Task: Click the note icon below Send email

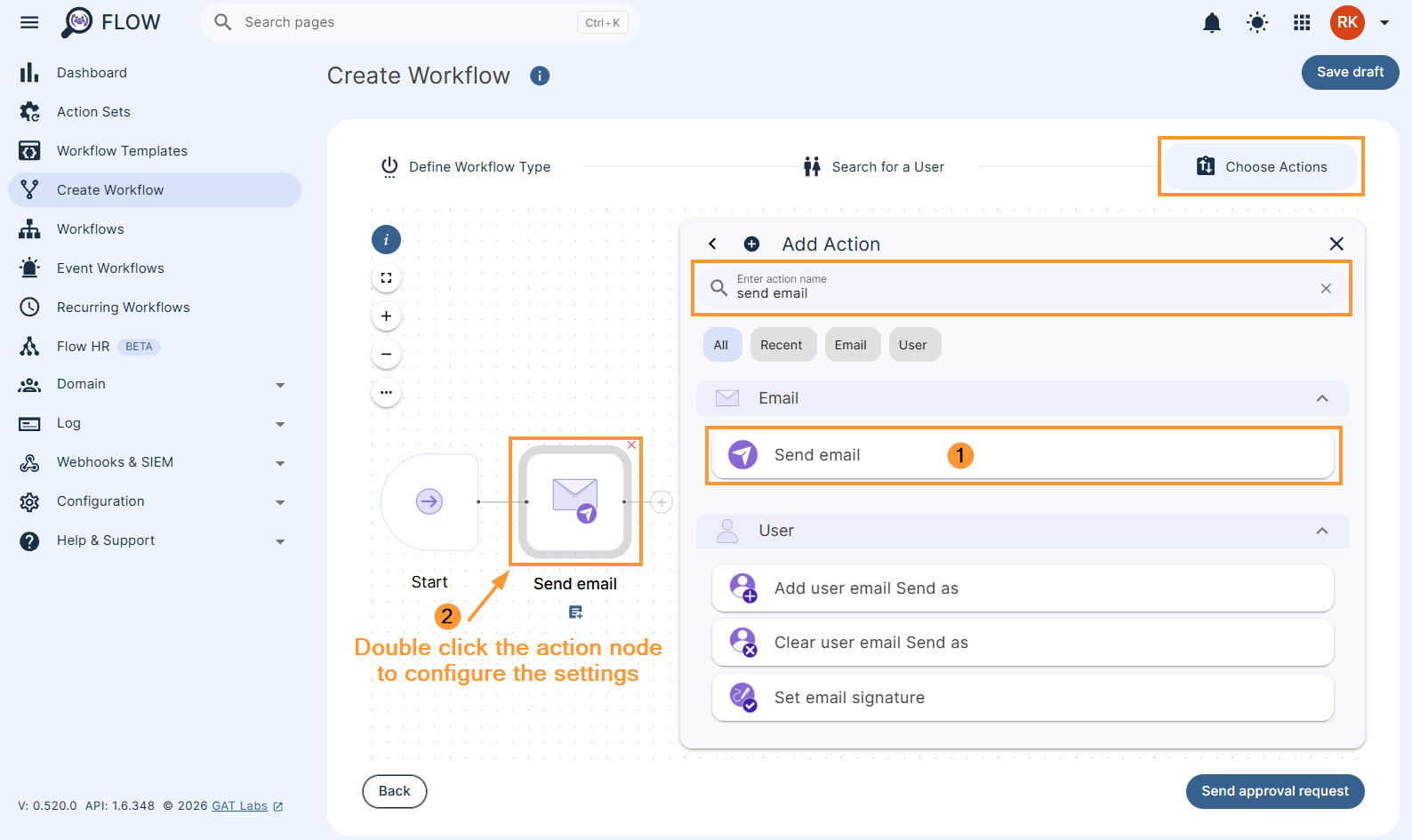Action: pos(575,612)
